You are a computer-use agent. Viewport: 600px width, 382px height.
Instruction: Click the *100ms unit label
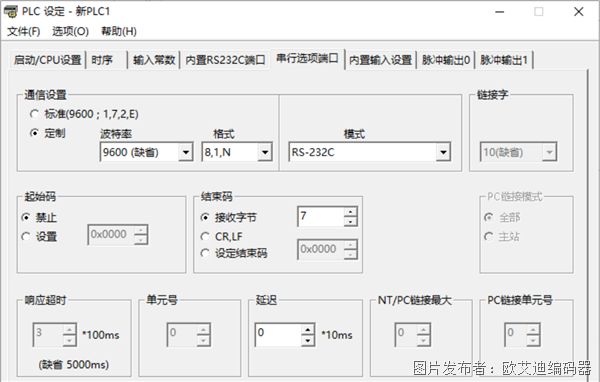101,335
